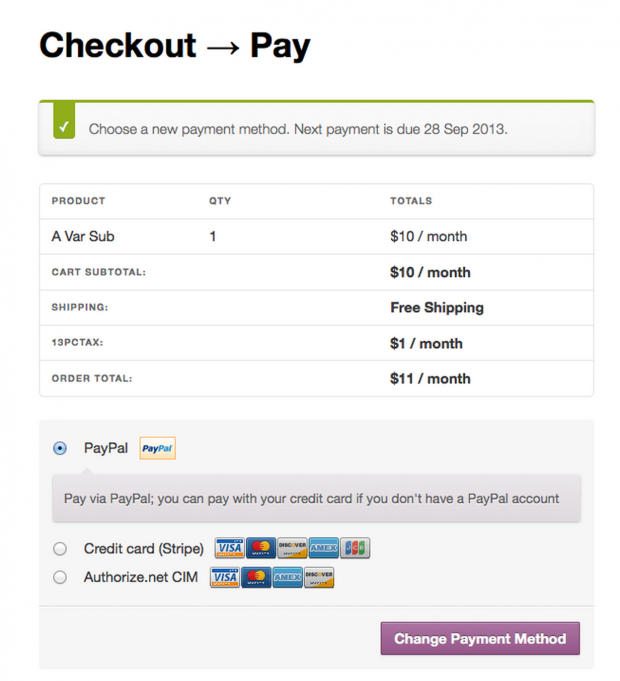Screen dimensions: 620x681
Task: Click the Amex icon in Stripe row
Action: point(323,548)
